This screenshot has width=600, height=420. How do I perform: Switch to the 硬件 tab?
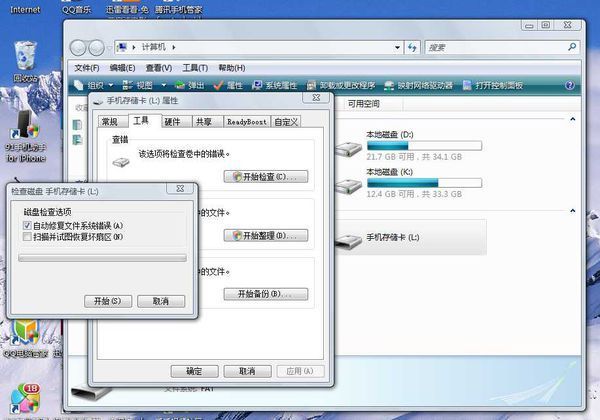click(x=173, y=121)
